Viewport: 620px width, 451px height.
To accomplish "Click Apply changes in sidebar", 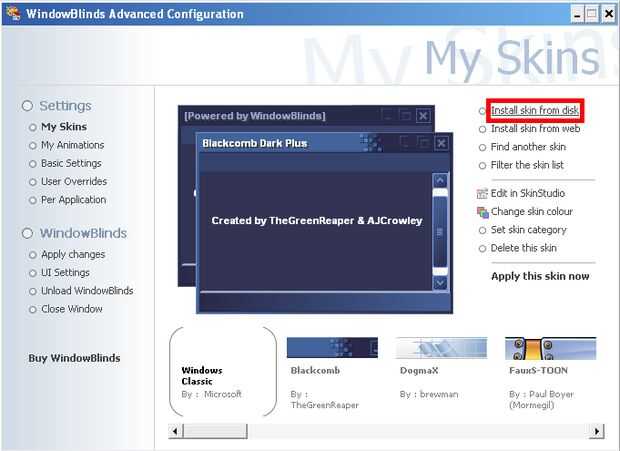I will (73, 254).
